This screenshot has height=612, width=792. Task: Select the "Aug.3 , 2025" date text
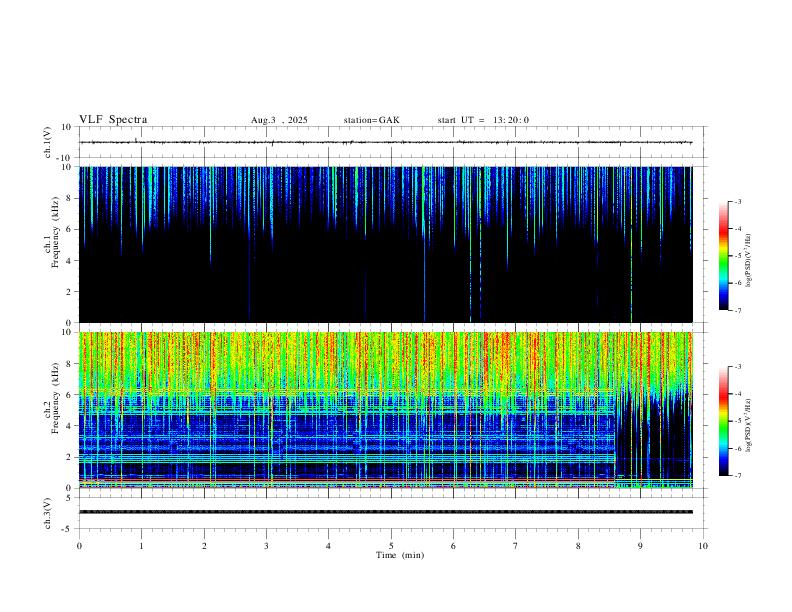[x=279, y=120]
